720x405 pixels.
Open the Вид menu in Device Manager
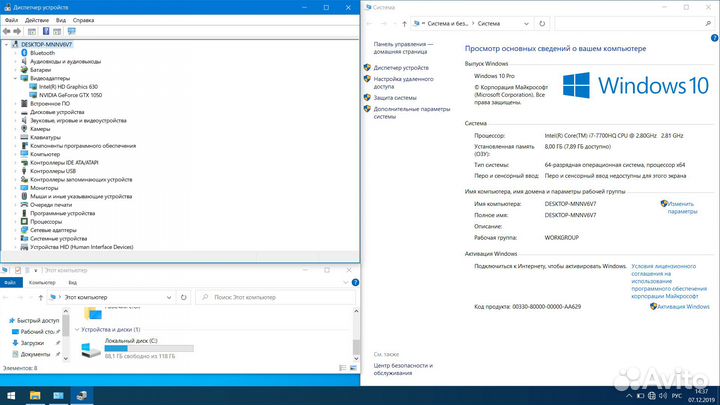61,20
